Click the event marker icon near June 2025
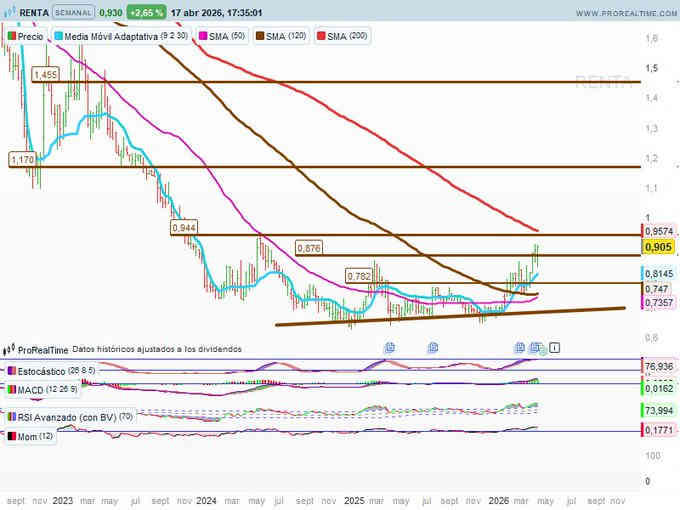This screenshot has width=680, height=510. [x=433, y=348]
